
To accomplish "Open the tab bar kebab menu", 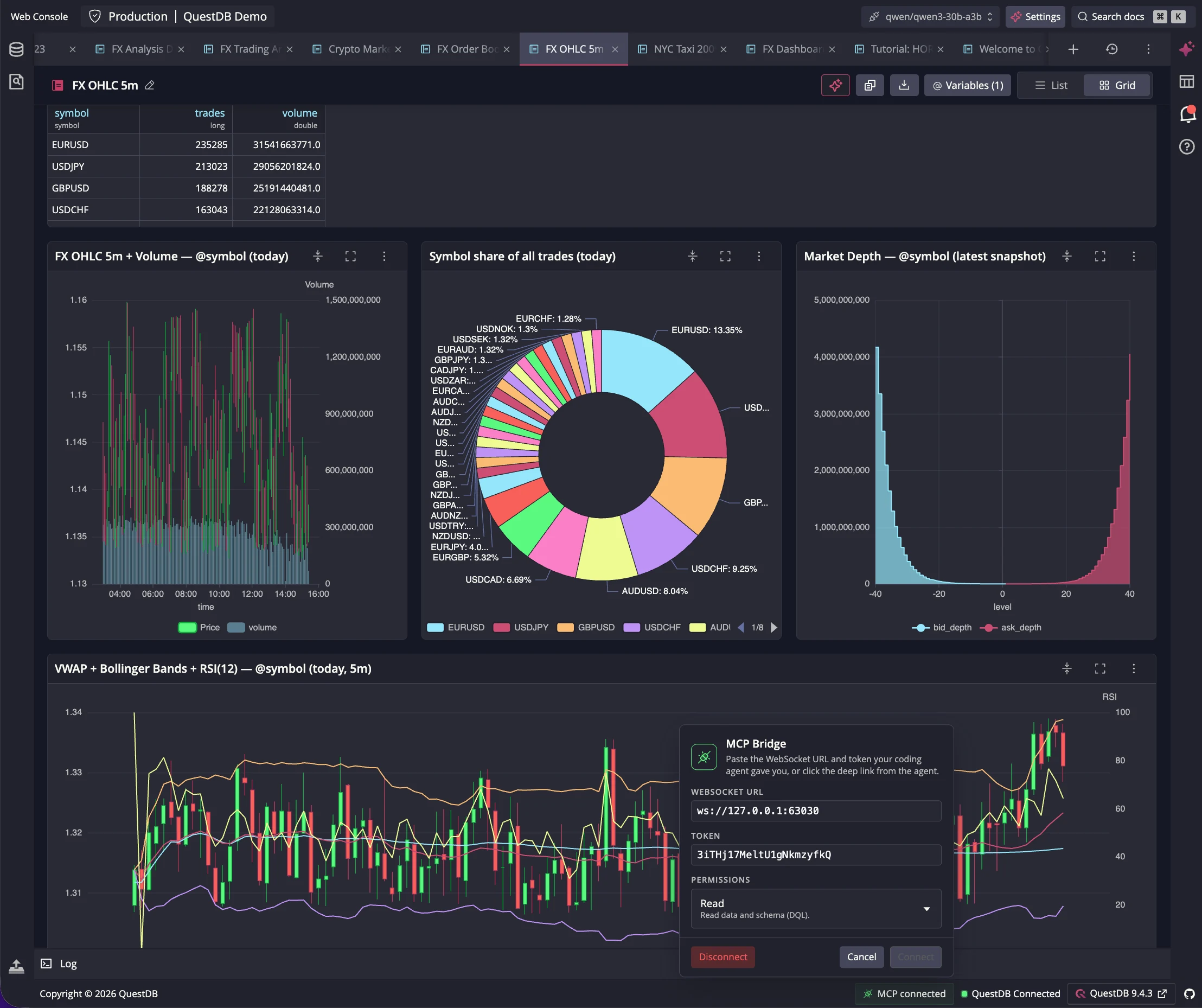I will coord(1148,49).
